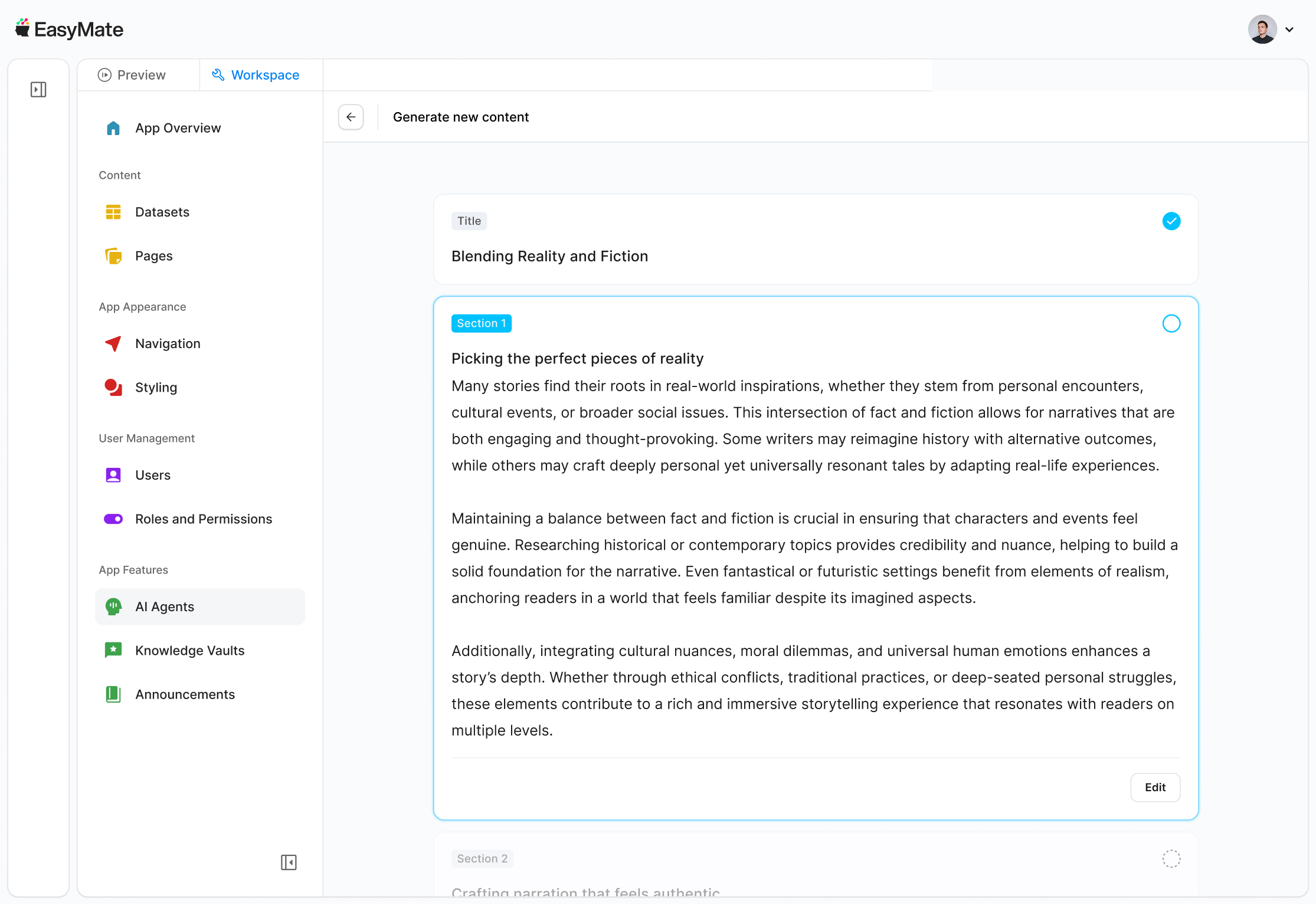Click the Knowledge Vaults star icon

click(113, 650)
